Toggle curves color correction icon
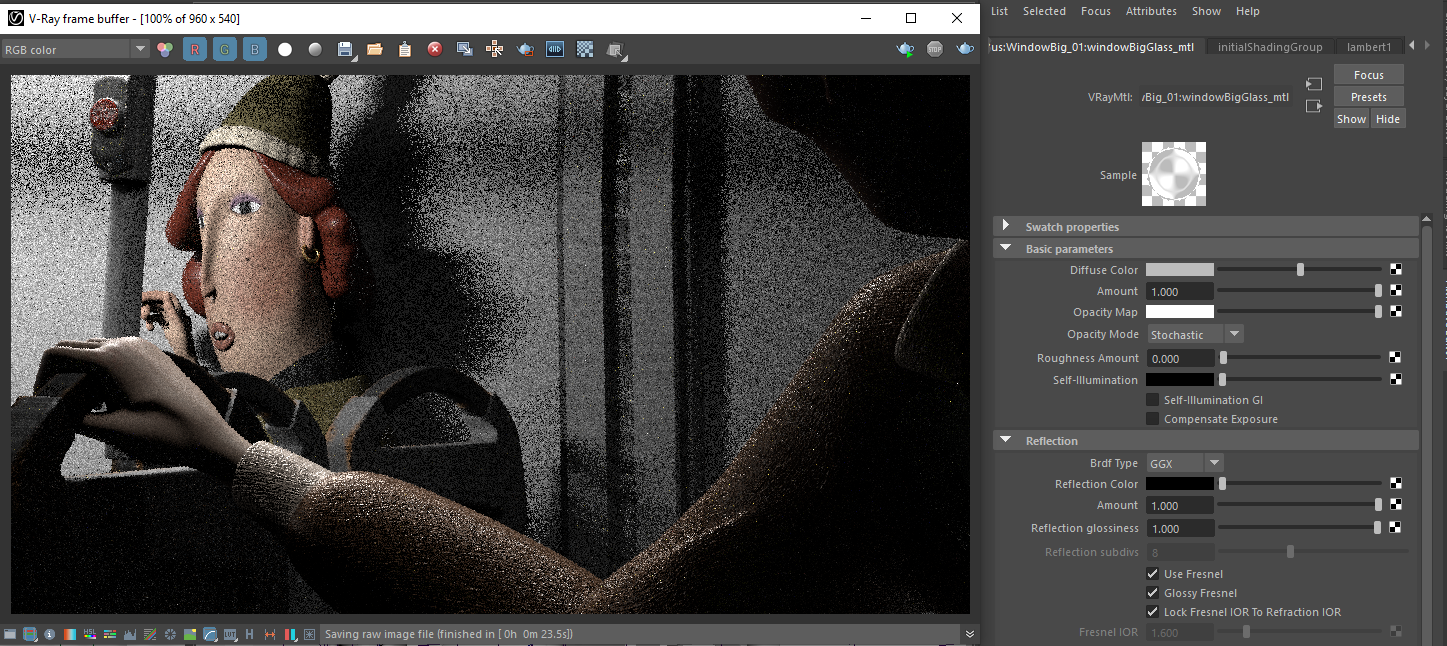 pyautogui.click(x=150, y=634)
